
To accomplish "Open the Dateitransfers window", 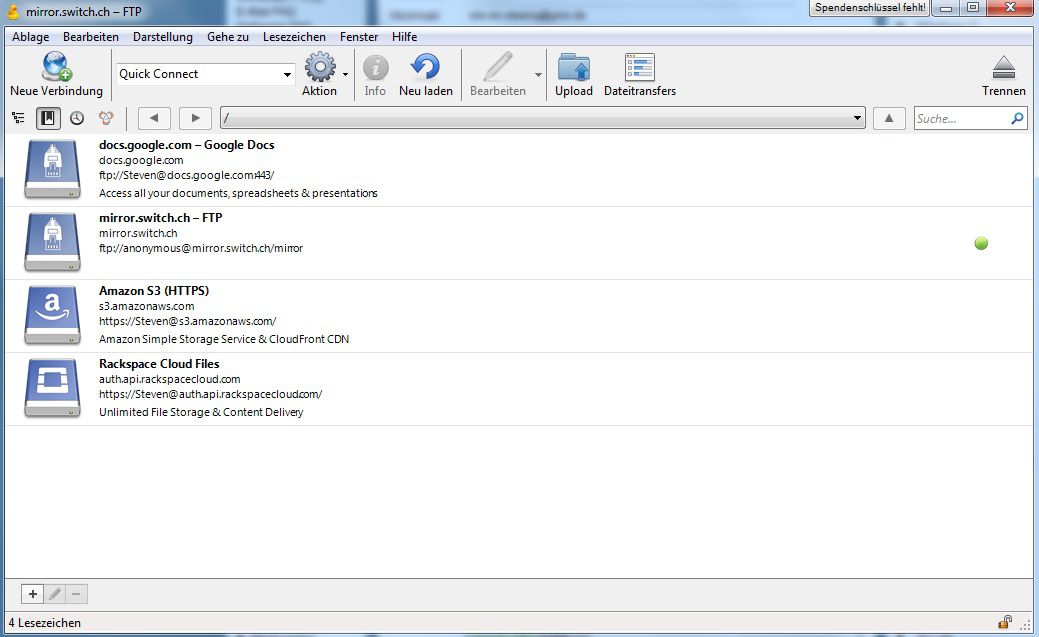I will (639, 68).
